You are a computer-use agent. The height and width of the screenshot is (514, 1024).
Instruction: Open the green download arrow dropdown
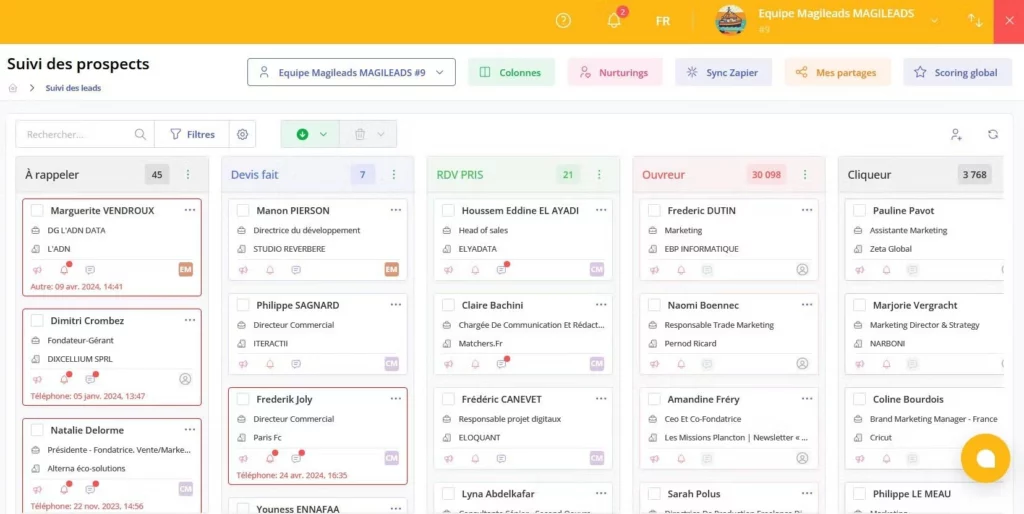[x=310, y=134]
